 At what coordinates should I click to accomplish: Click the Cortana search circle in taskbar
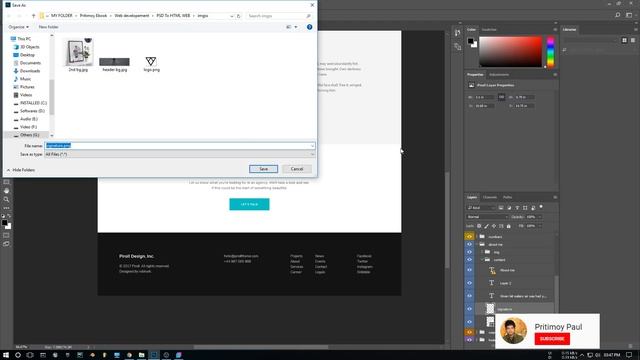point(18,355)
